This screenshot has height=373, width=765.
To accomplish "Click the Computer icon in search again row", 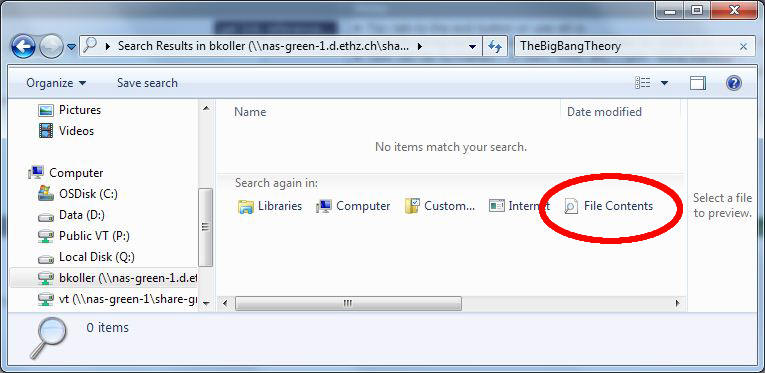I will (323, 207).
